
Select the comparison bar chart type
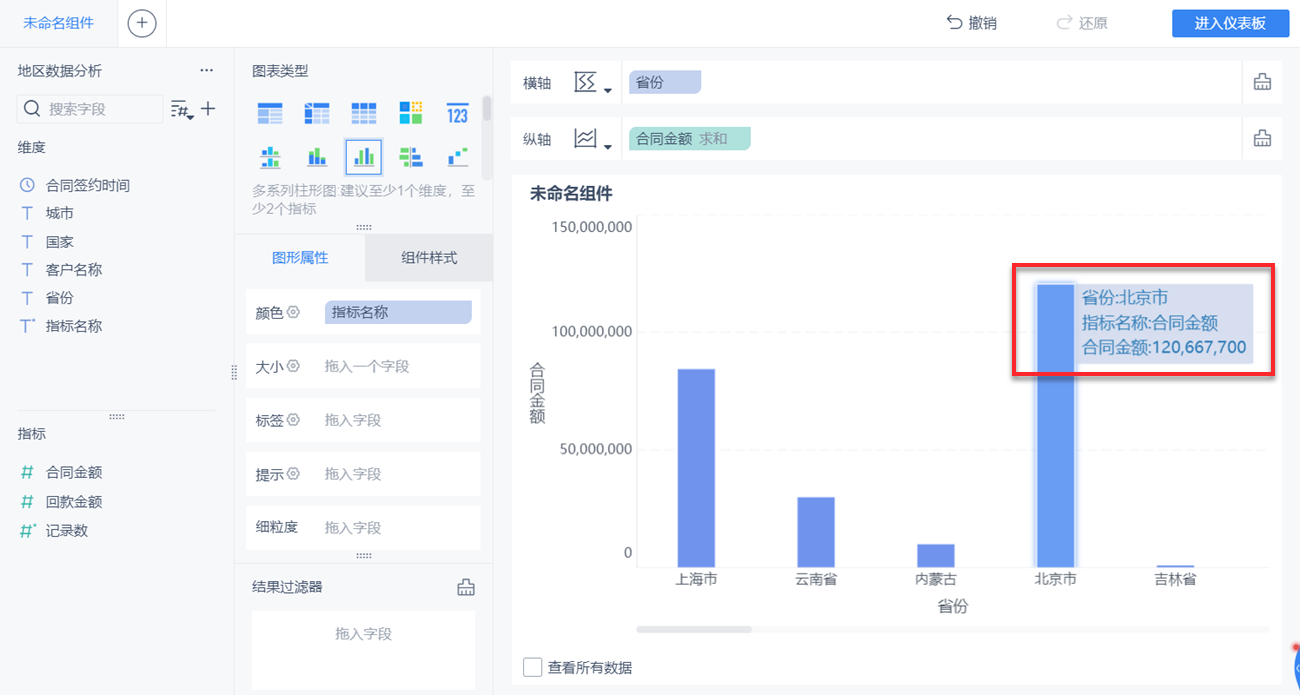411,157
